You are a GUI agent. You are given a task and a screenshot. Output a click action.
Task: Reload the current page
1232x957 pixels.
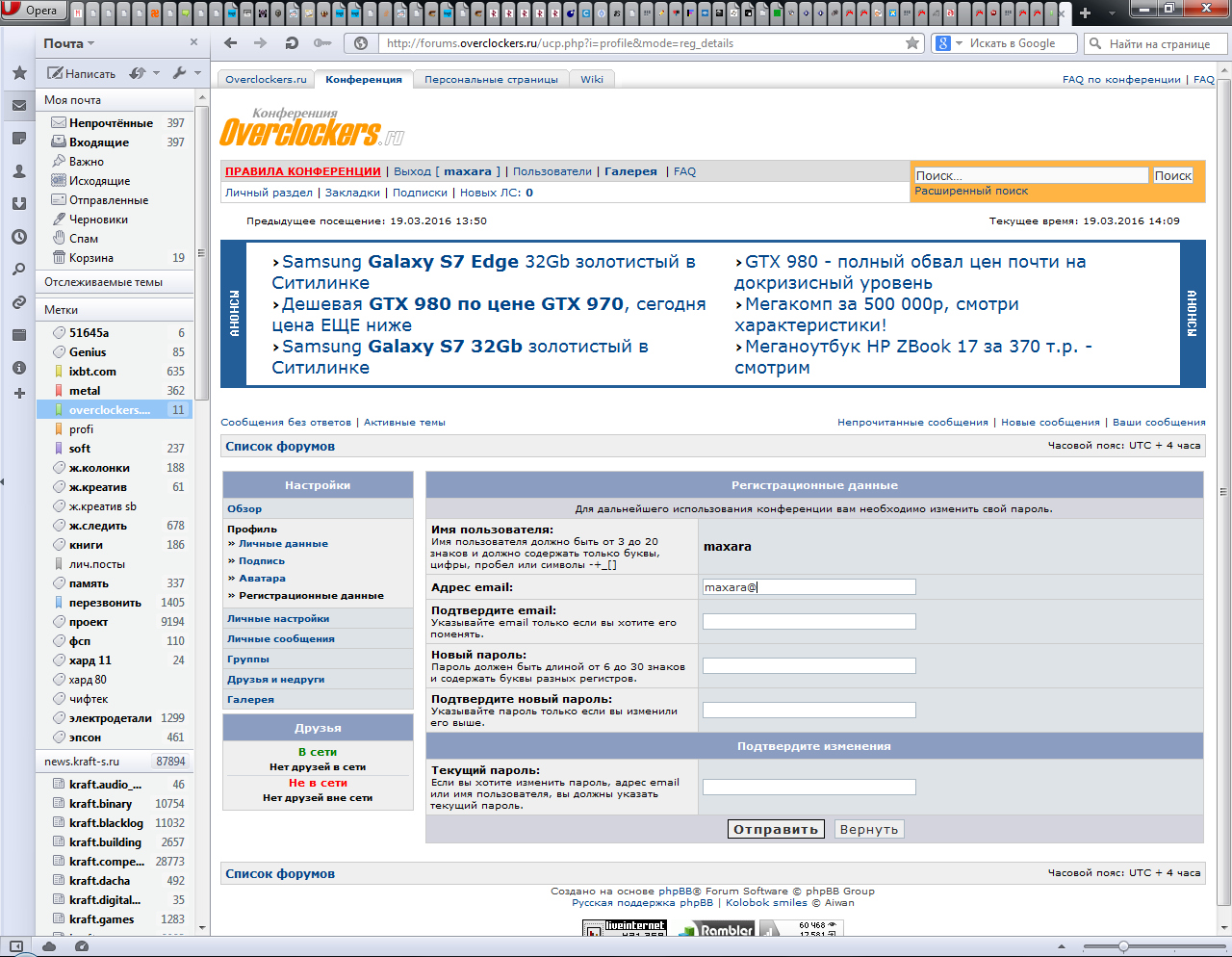[292, 43]
